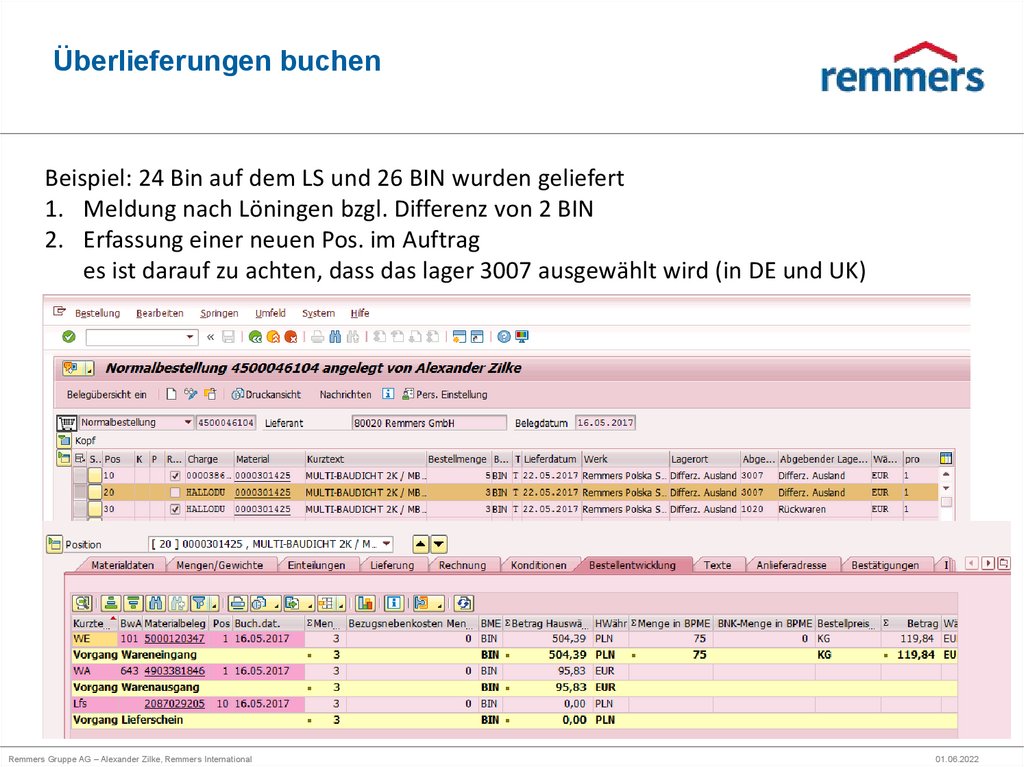Open the Bestellung menu
The width and height of the screenshot is (1024, 767).
(97, 312)
